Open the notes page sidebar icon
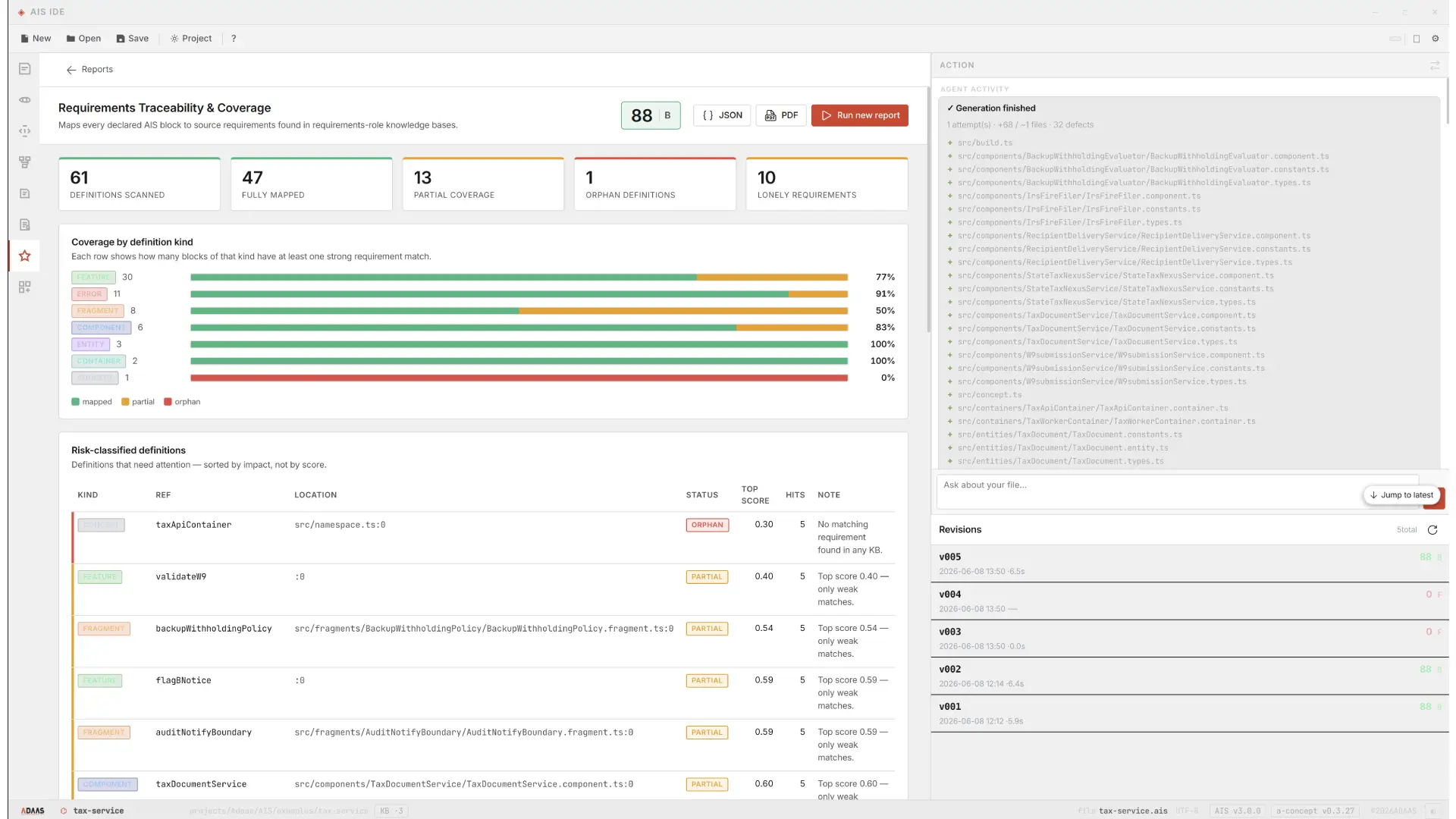This screenshot has width=1456, height=819. [25, 193]
